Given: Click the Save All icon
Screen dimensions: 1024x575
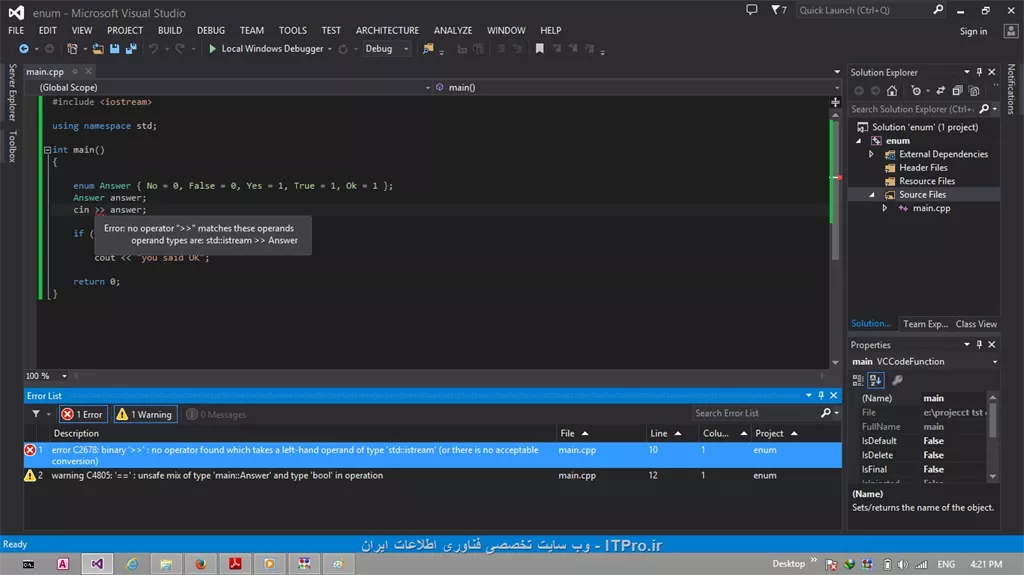Looking at the screenshot, I should point(131,49).
